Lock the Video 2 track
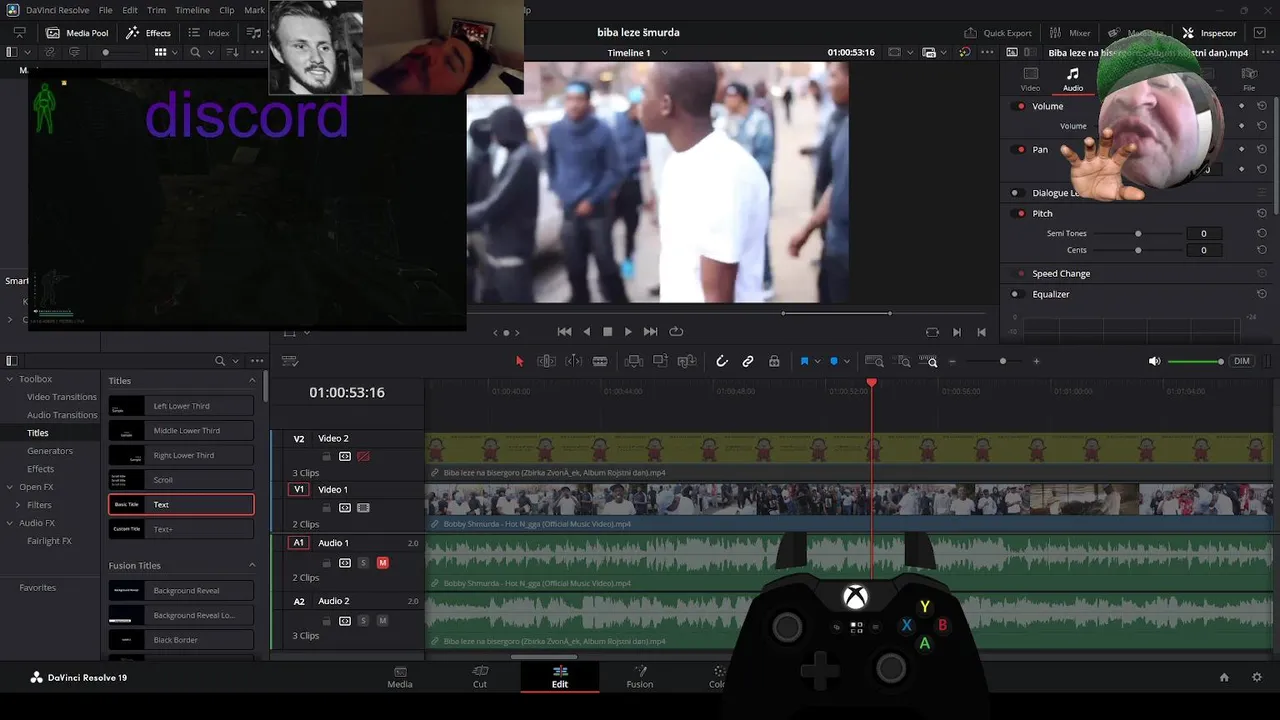Image resolution: width=1280 pixels, height=720 pixels. (x=326, y=456)
